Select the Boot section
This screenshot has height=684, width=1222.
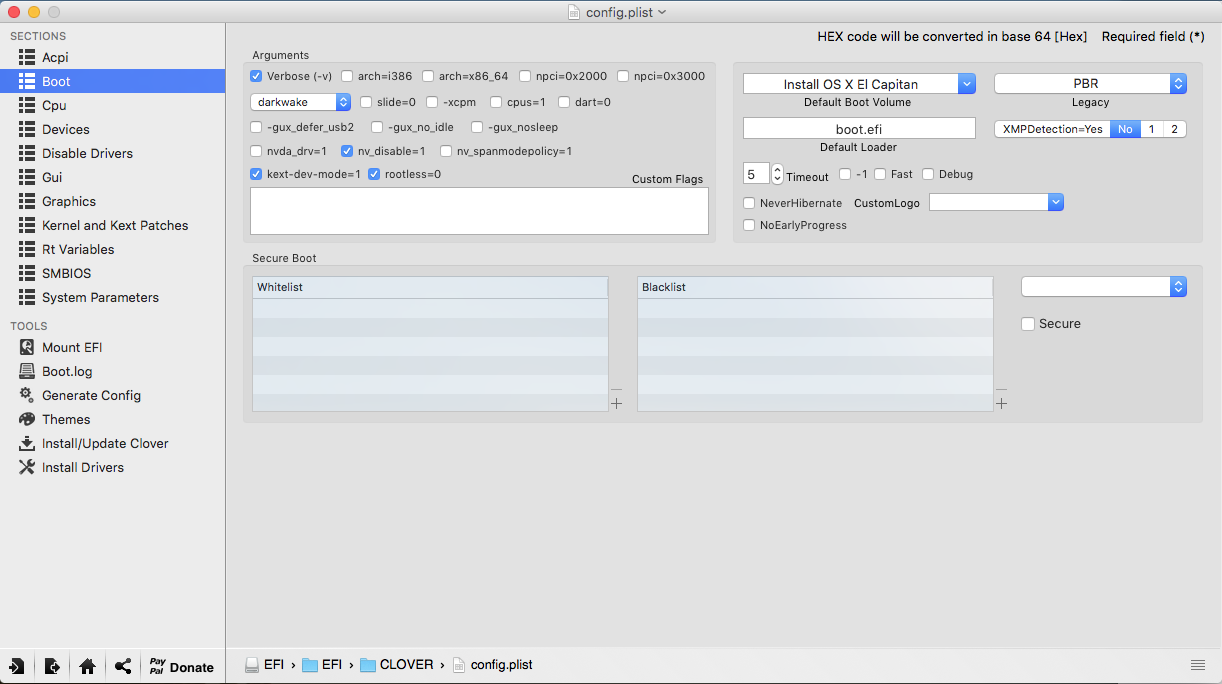pyautogui.click(x=112, y=81)
